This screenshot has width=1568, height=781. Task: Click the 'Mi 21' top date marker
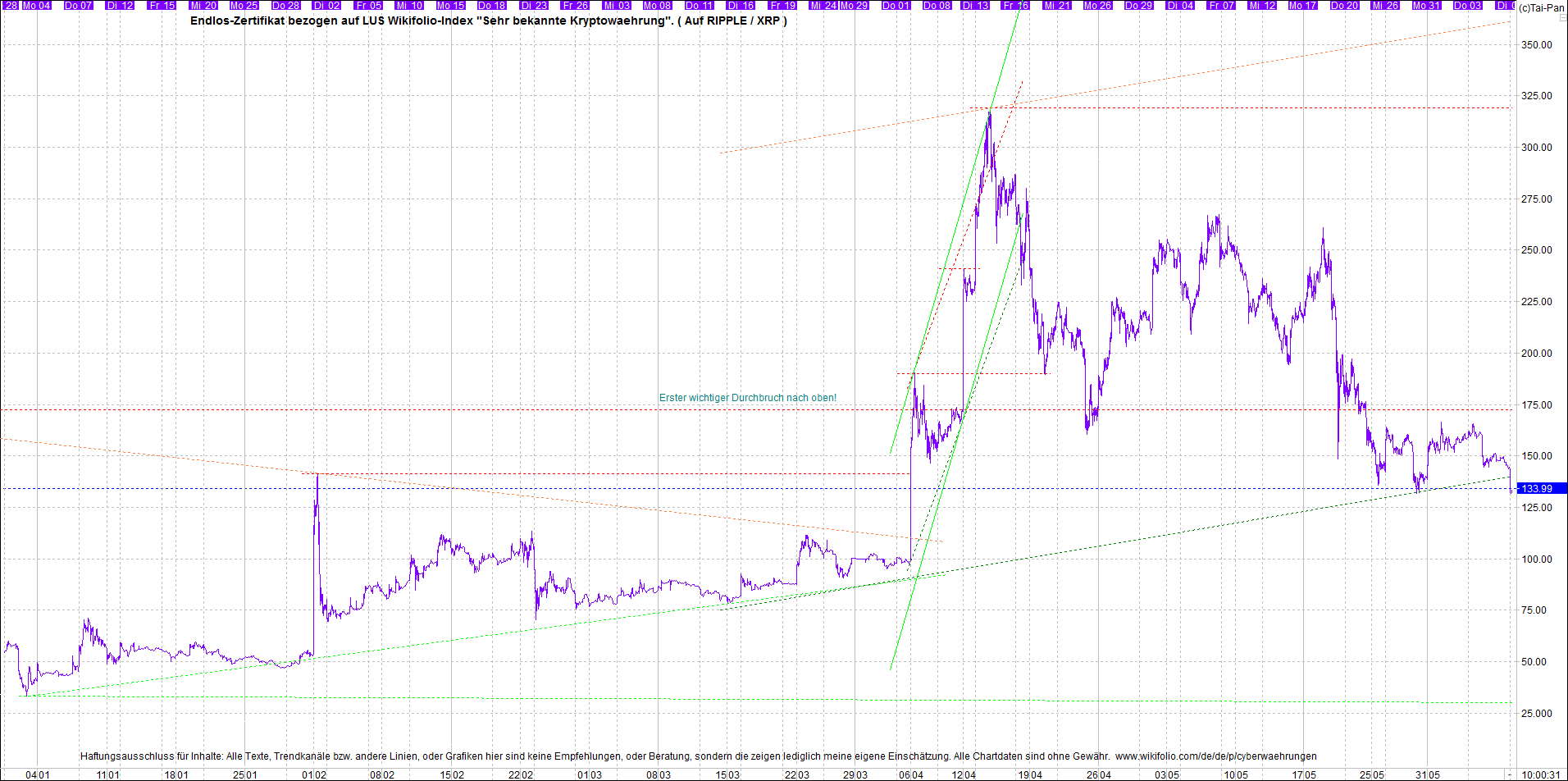pos(1056,6)
